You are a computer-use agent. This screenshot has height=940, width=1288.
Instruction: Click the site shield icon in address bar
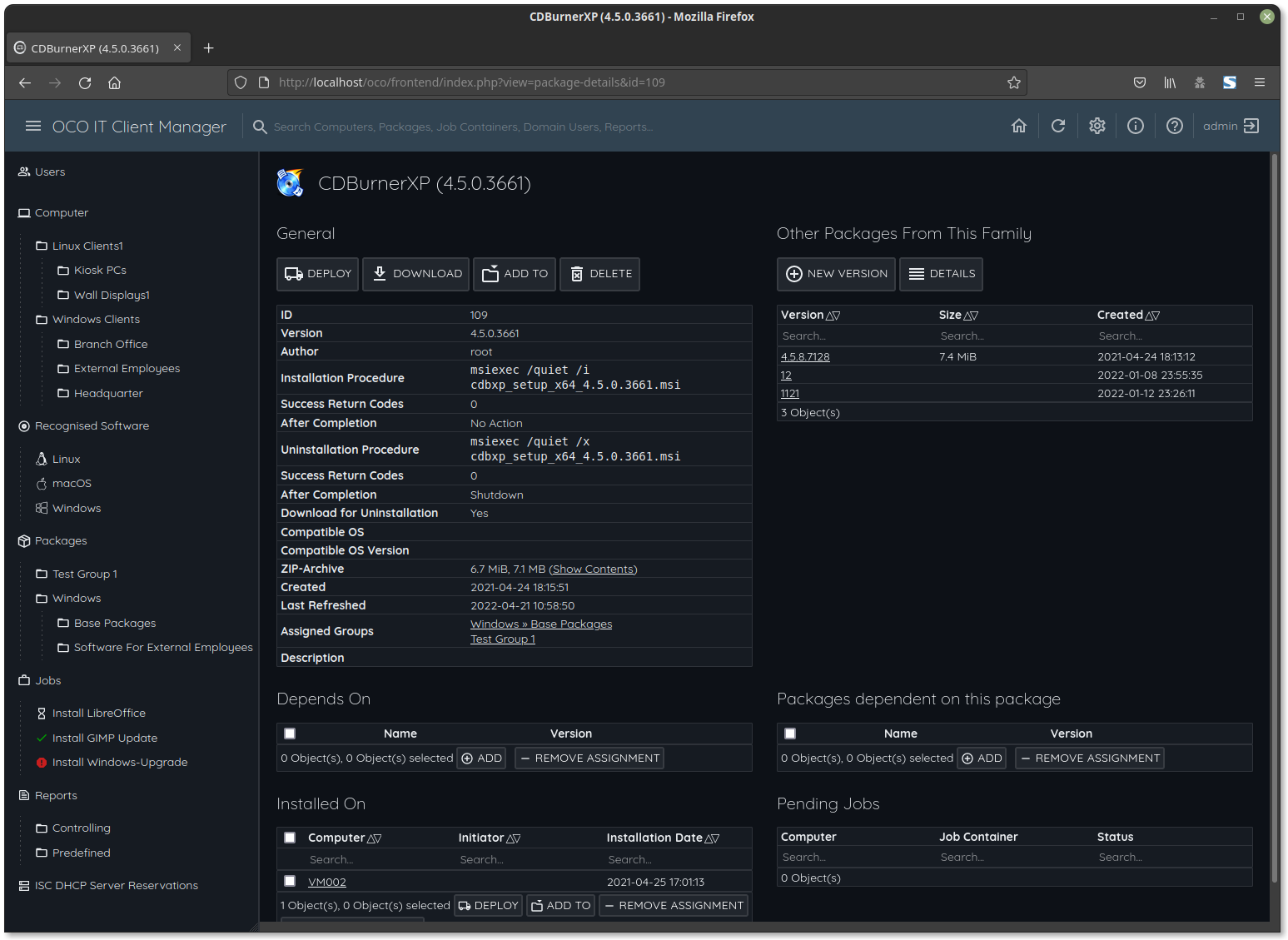[x=241, y=82]
